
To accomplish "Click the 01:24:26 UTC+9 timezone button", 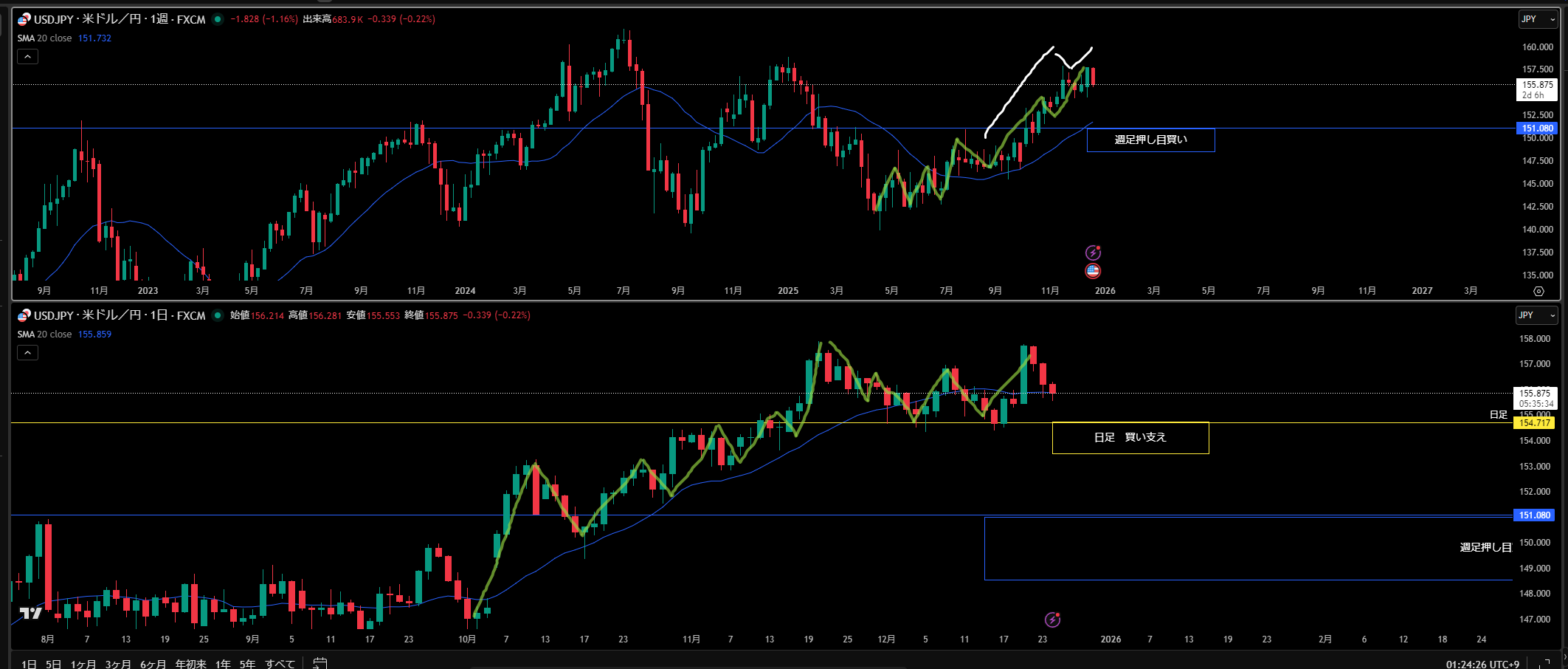I will [1482, 664].
